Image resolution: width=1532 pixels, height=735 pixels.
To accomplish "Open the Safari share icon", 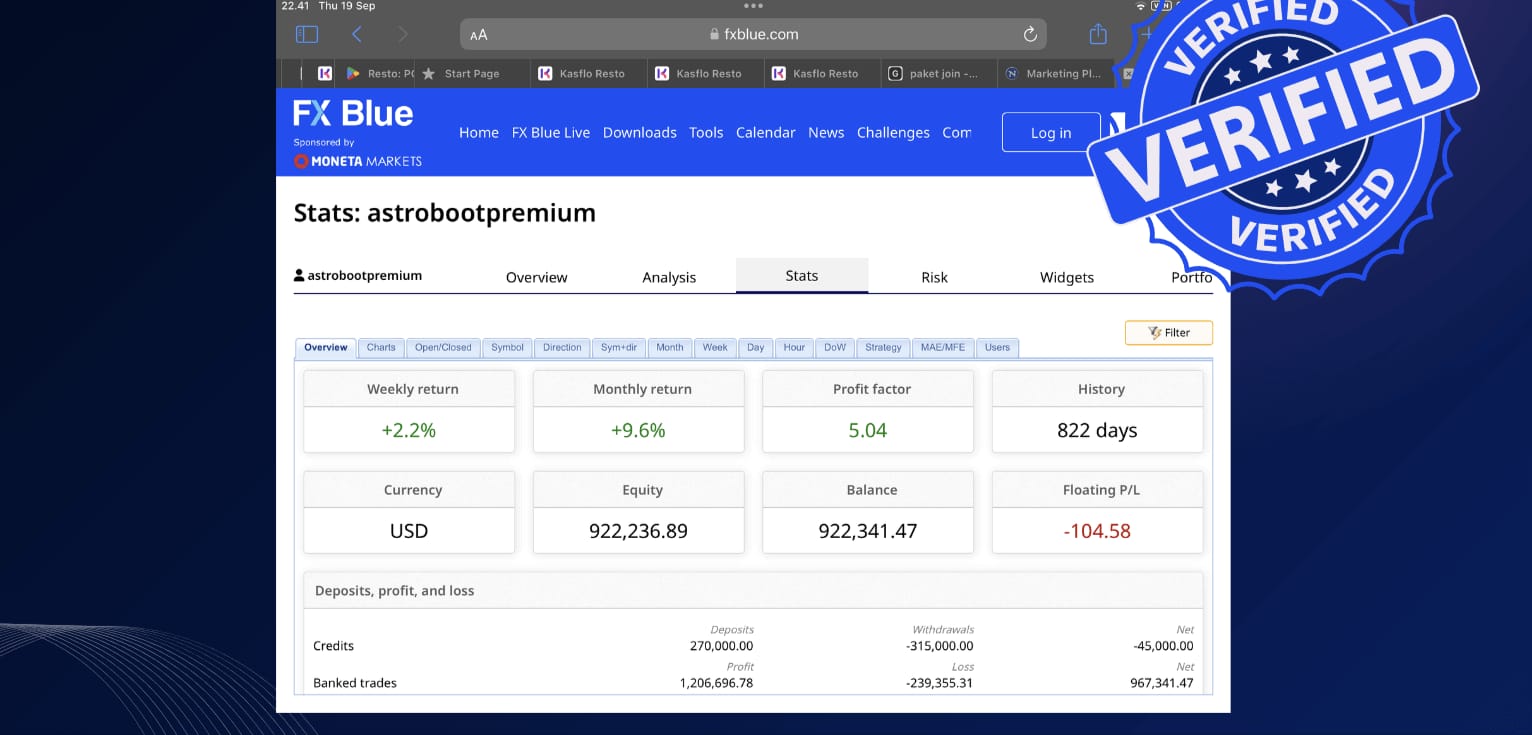I will 1098,34.
